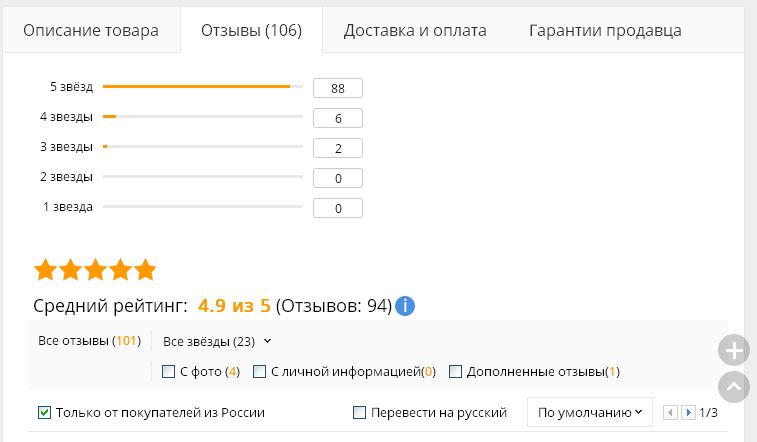Click the 5 звёзд rating bar
This screenshot has width=757, height=442.
click(203, 87)
